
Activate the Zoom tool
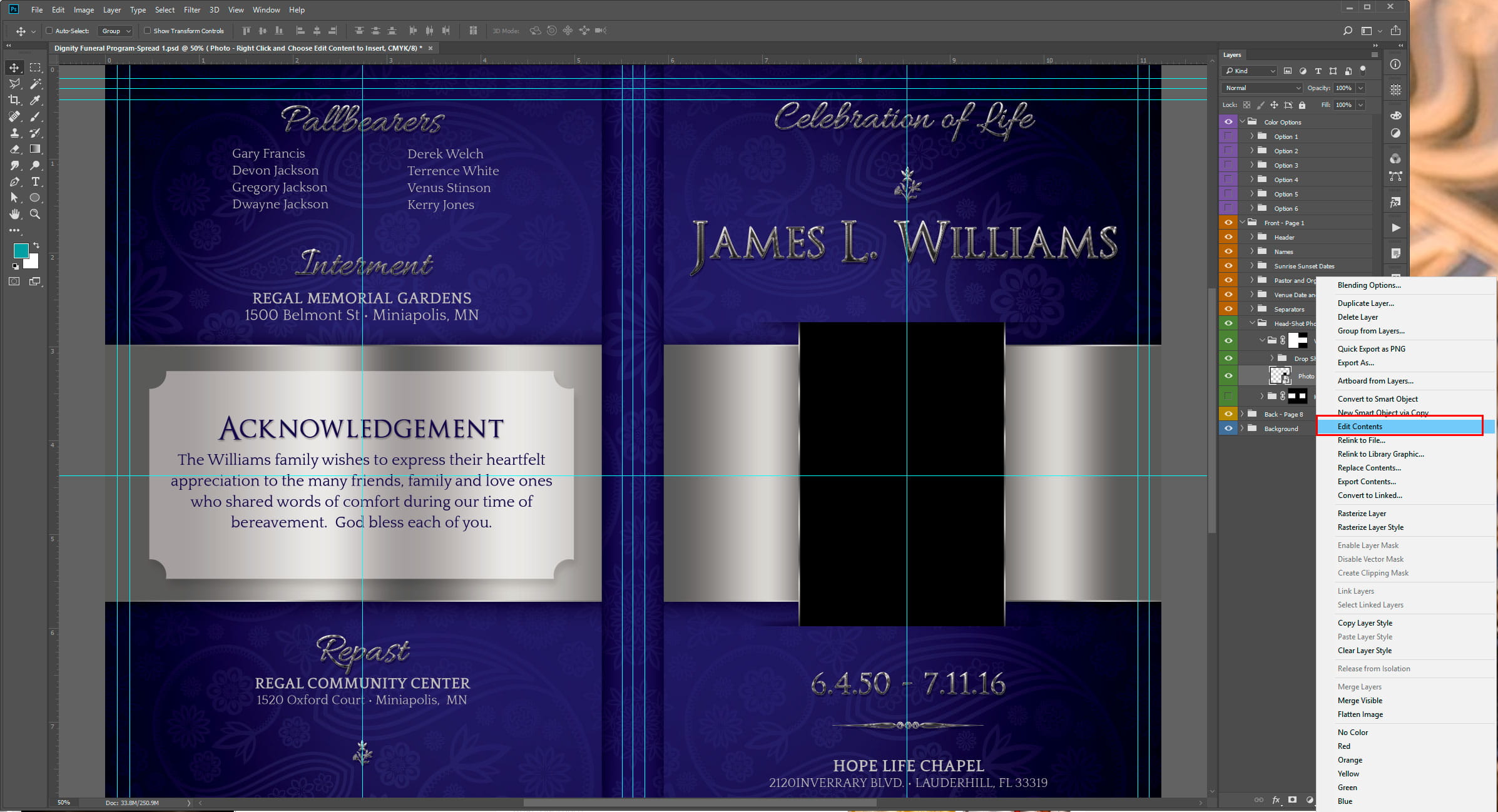tap(36, 214)
